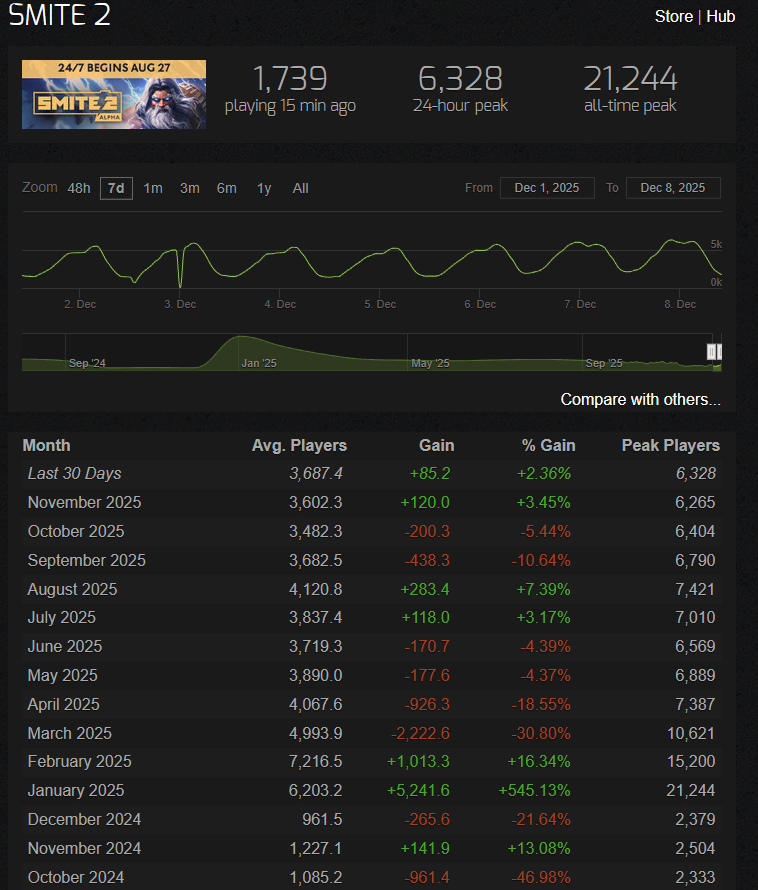
Task: Click the 4,120.8 average players cell
Action: point(316,589)
